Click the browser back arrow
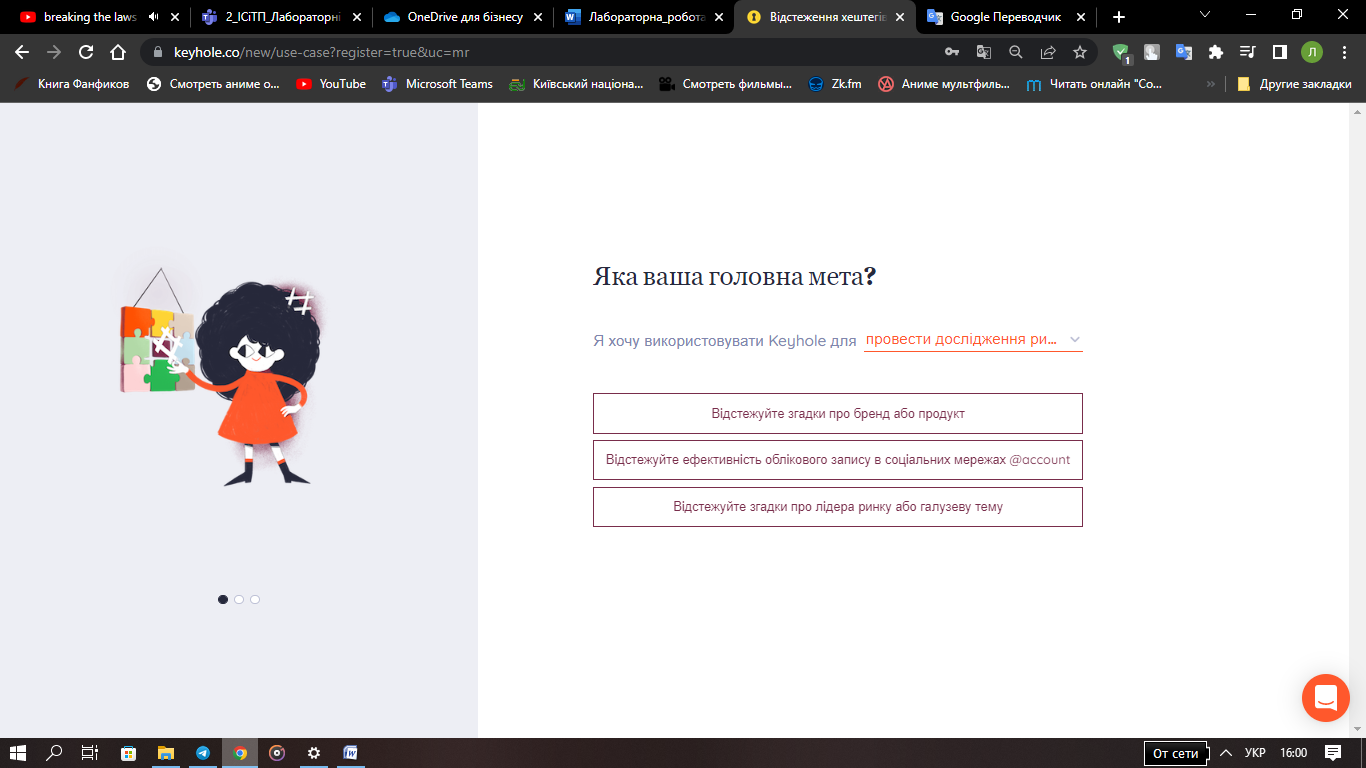 [x=22, y=52]
